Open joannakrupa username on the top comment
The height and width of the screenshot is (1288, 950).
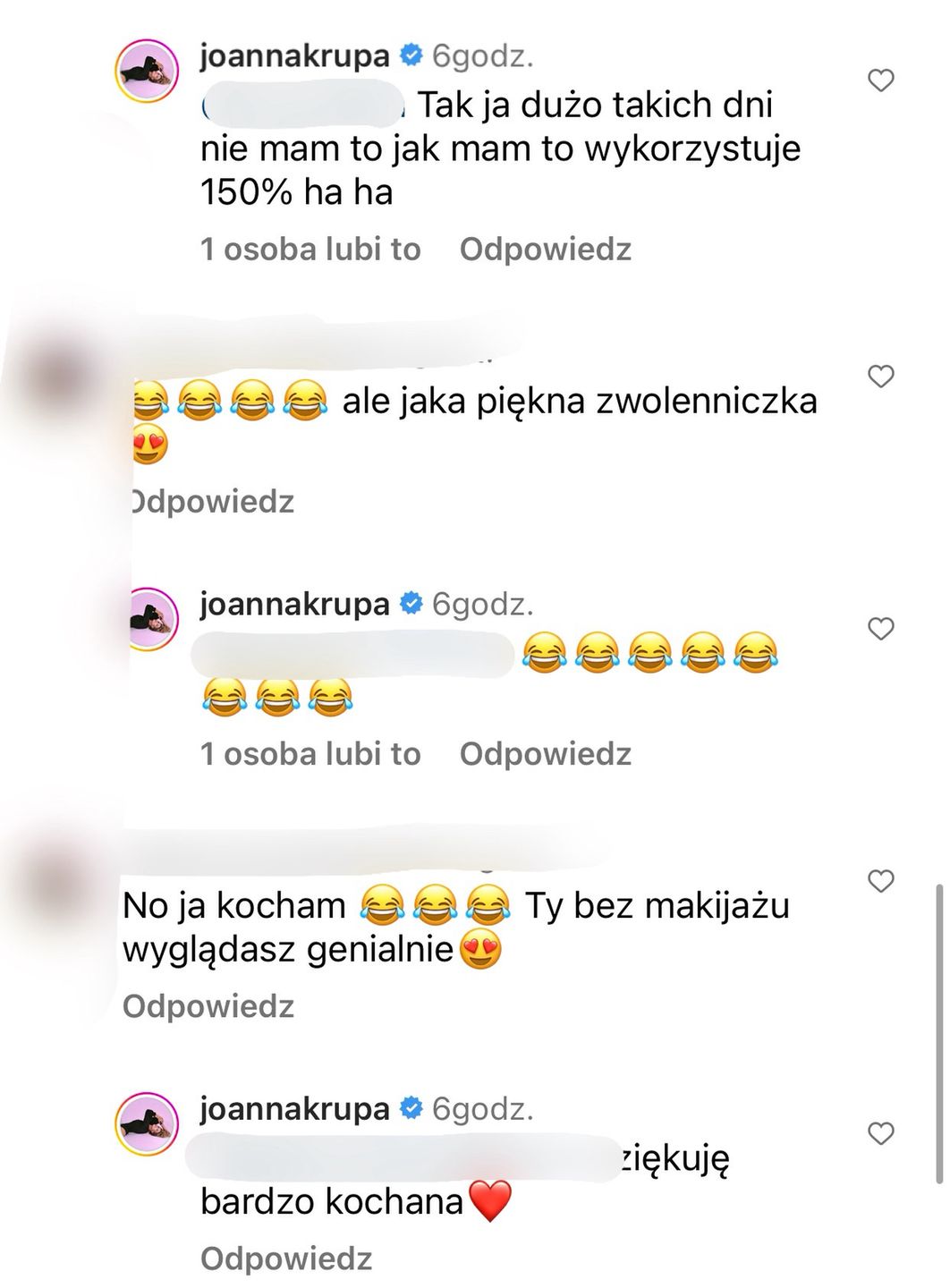294,55
